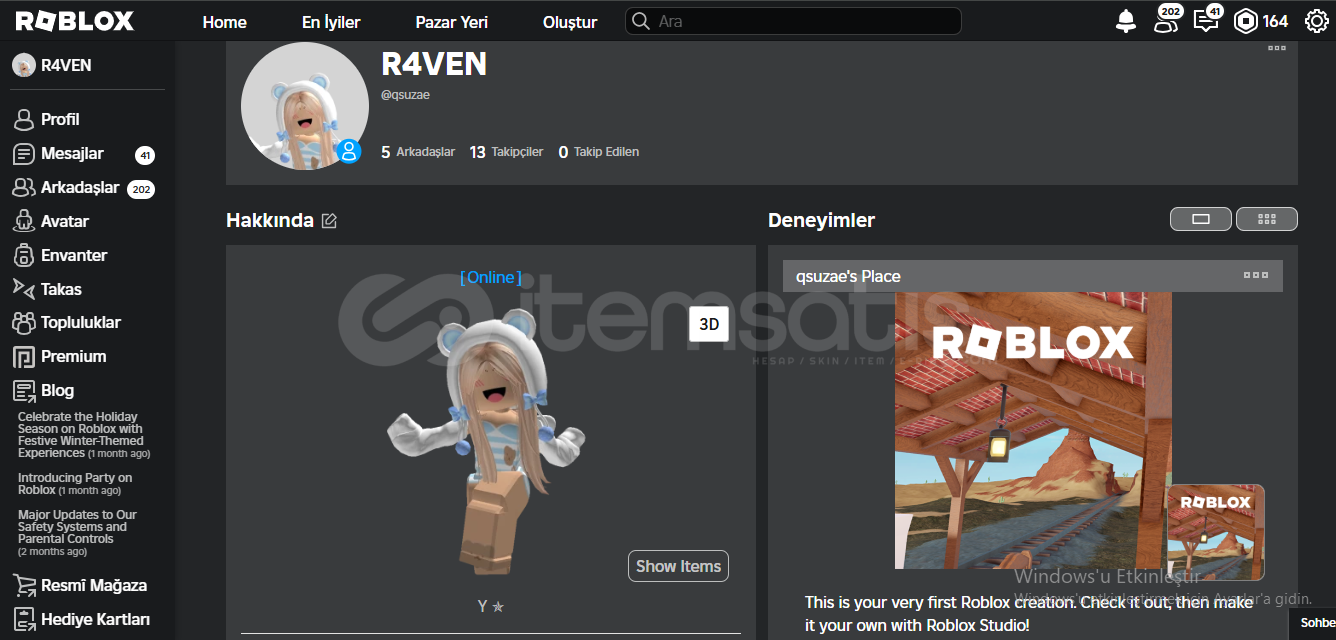The height and width of the screenshot is (640, 1336).
Task: Click the pencil edit icon next to Hakkında
Action: (x=329, y=221)
